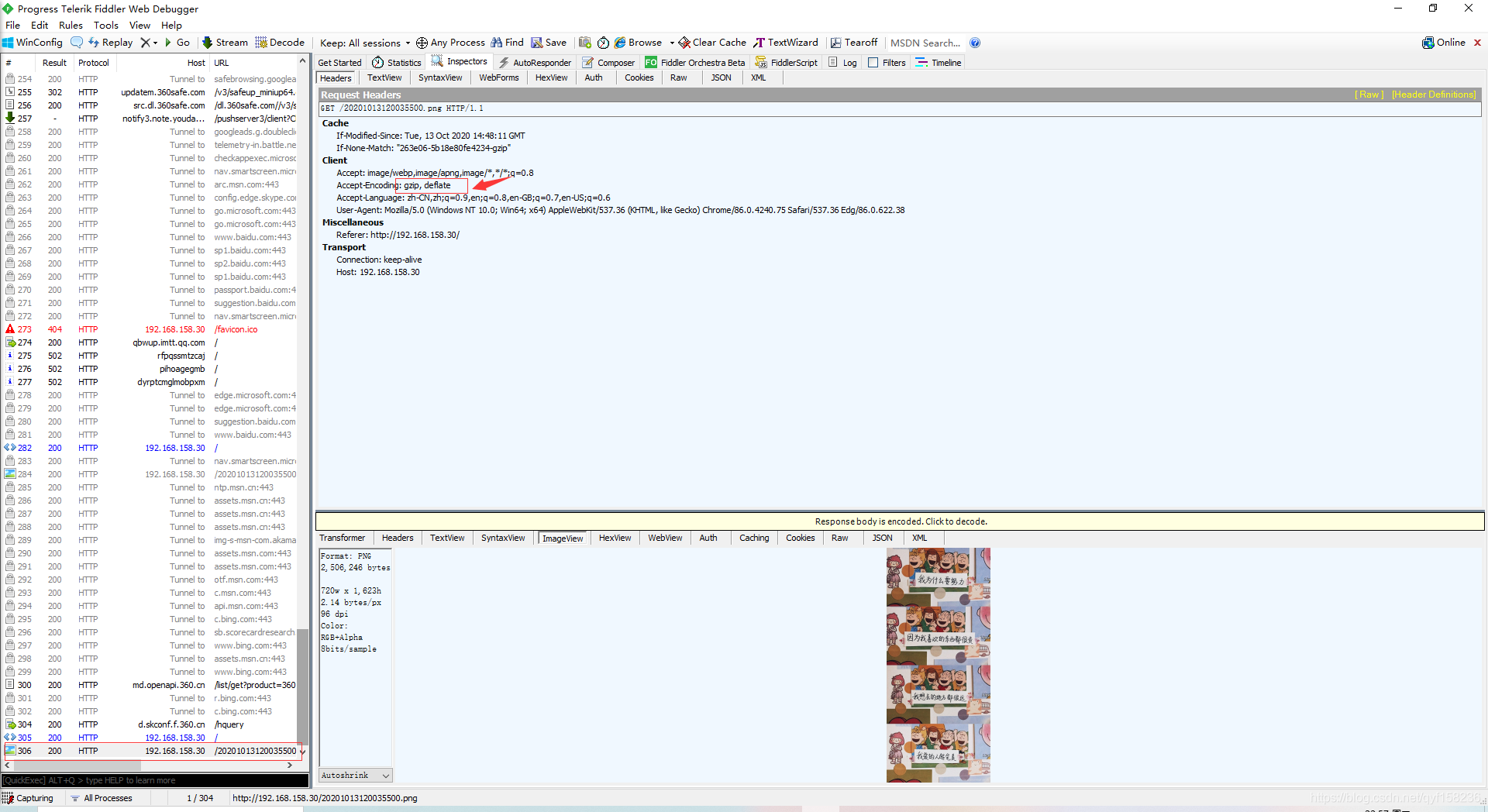Switch to the AutoResponder tab
1488x812 pixels.
pyautogui.click(x=535, y=63)
